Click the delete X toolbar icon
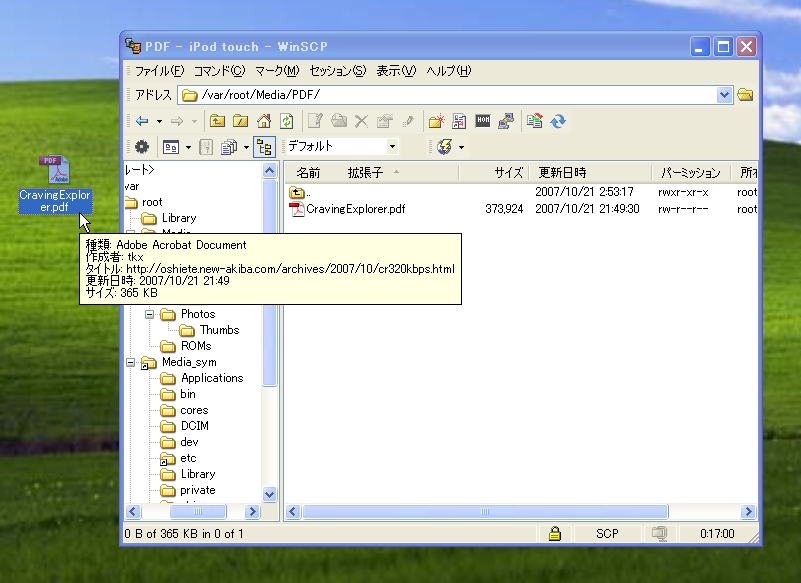This screenshot has width=801, height=583. pyautogui.click(x=361, y=121)
